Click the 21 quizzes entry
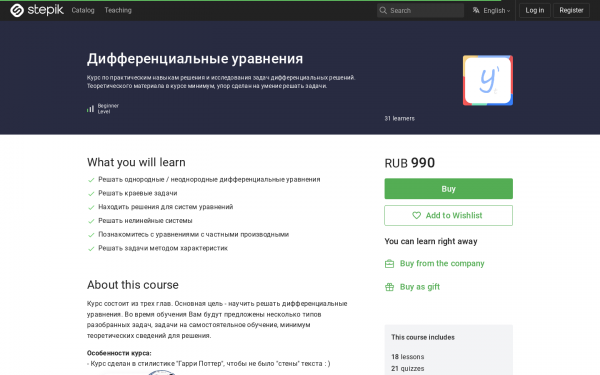The height and width of the screenshot is (375, 600). coord(408,368)
